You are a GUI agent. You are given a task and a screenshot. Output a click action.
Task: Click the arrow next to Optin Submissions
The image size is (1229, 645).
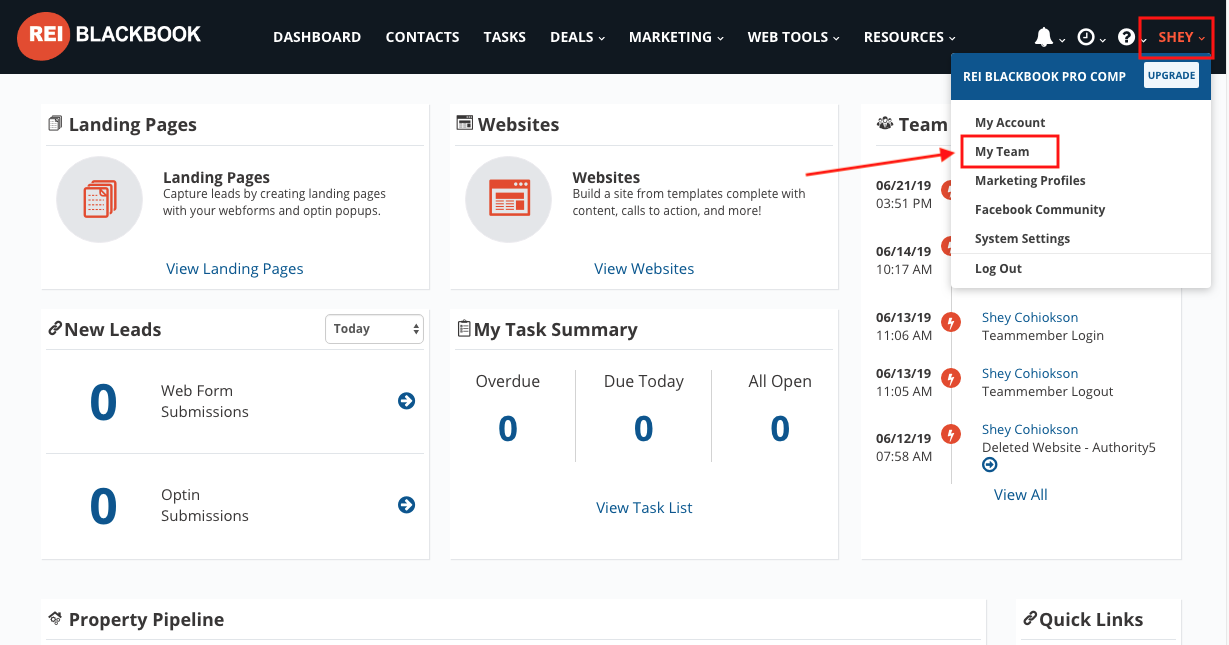(407, 505)
